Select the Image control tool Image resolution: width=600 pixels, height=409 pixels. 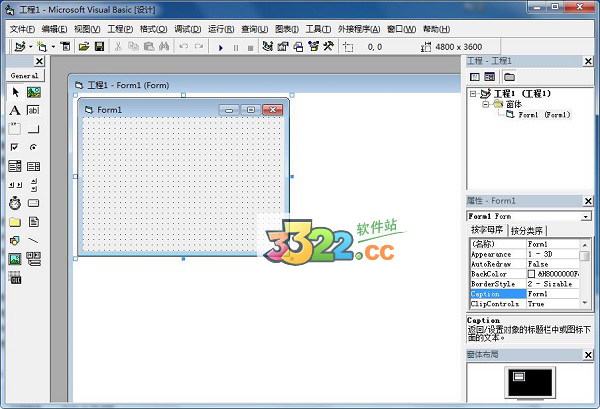15,259
